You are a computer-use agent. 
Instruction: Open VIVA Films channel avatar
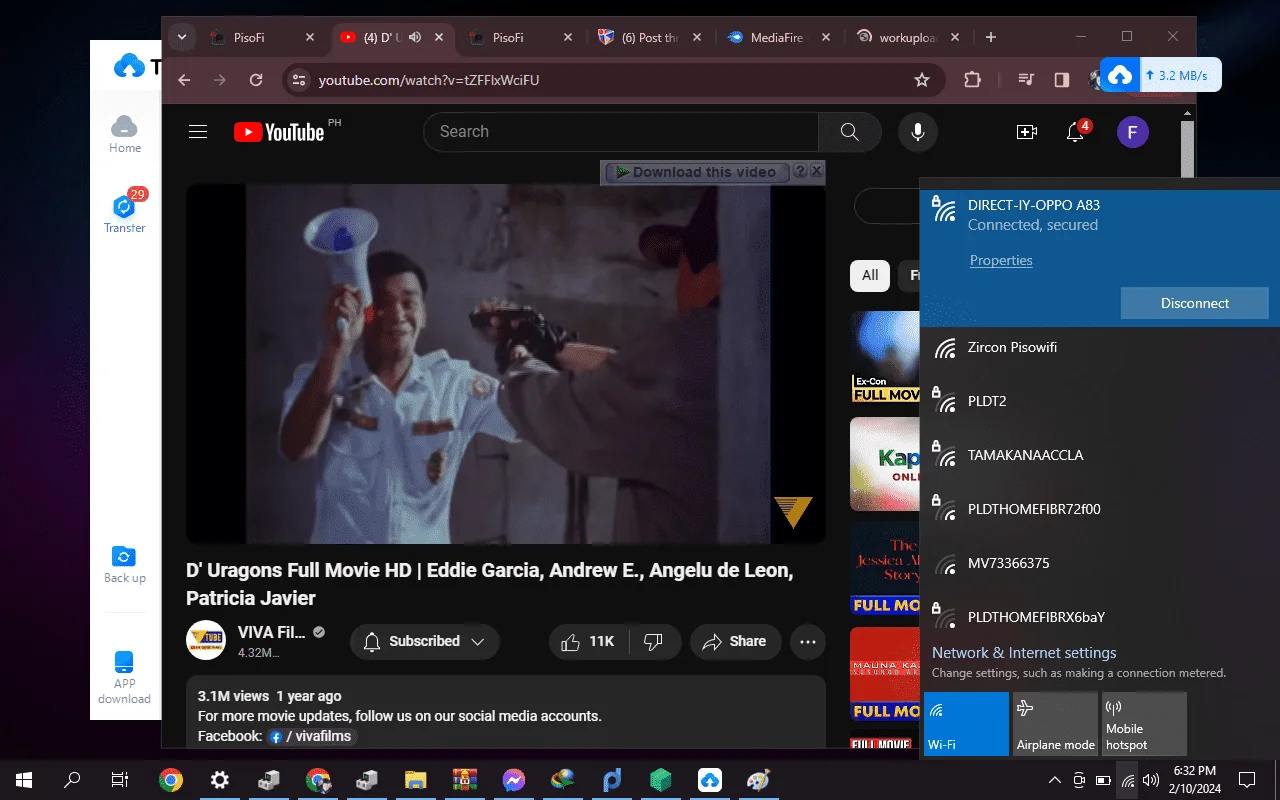click(206, 641)
